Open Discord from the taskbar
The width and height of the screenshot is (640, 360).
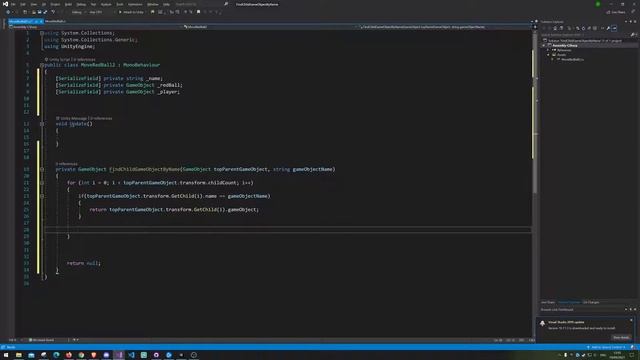(107, 355)
